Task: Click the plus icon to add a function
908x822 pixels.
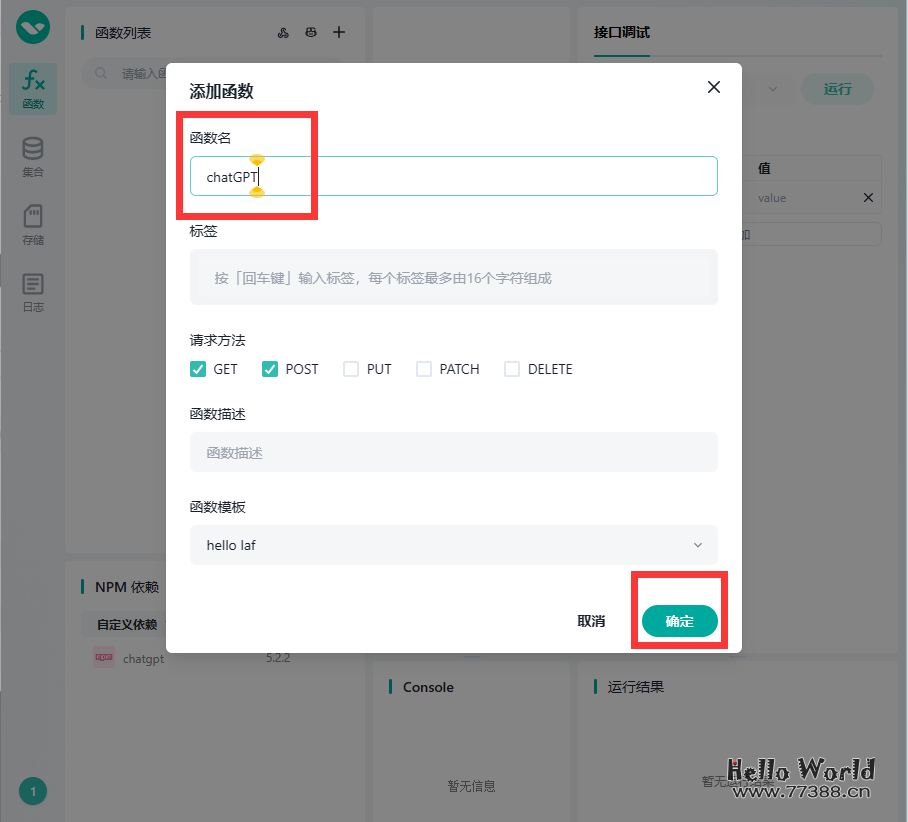Action: pos(339,32)
